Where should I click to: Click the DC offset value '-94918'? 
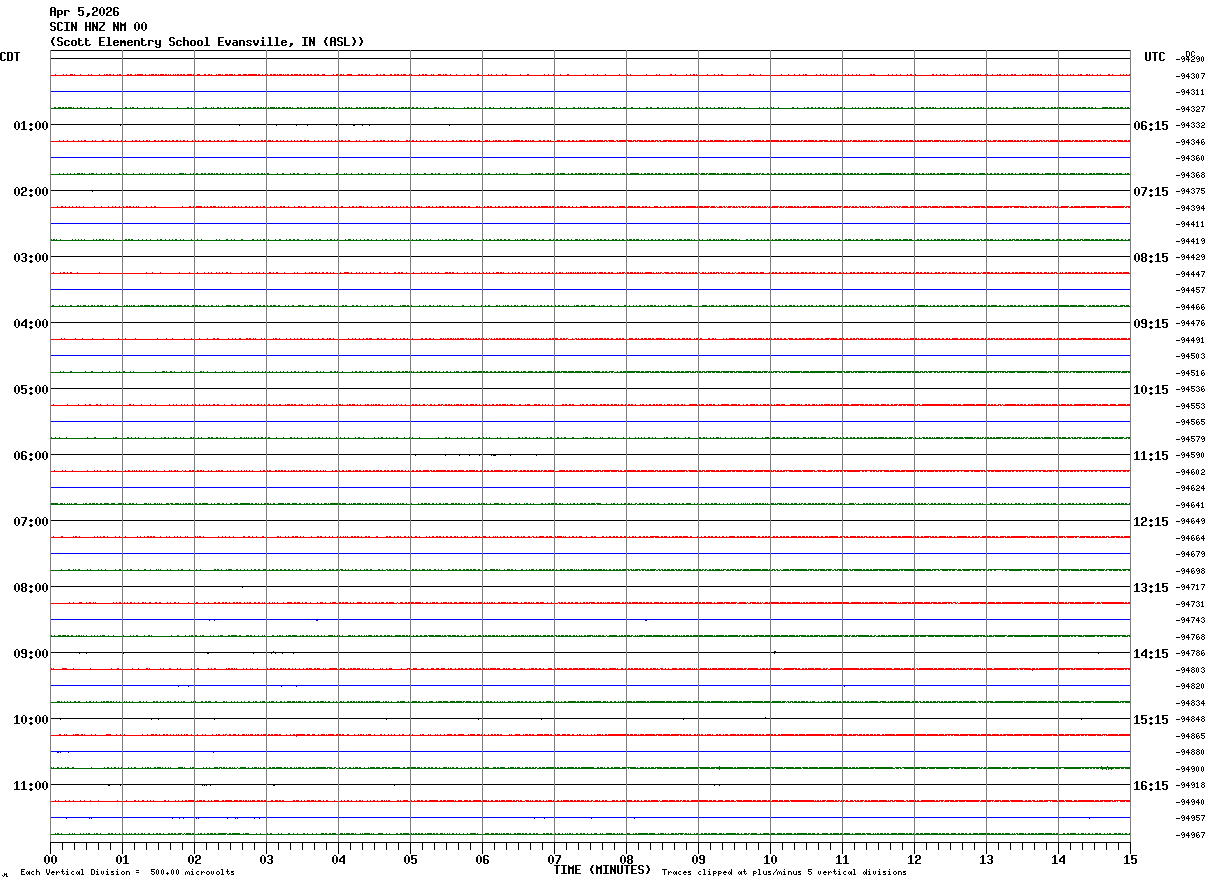(1190, 786)
